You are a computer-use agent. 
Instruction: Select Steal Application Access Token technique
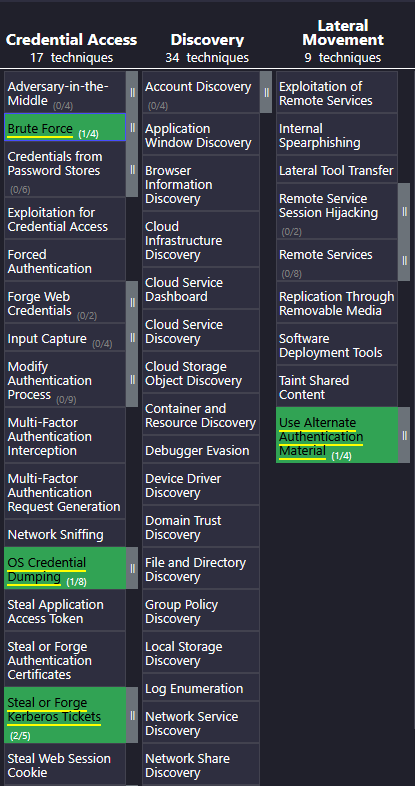point(65,611)
